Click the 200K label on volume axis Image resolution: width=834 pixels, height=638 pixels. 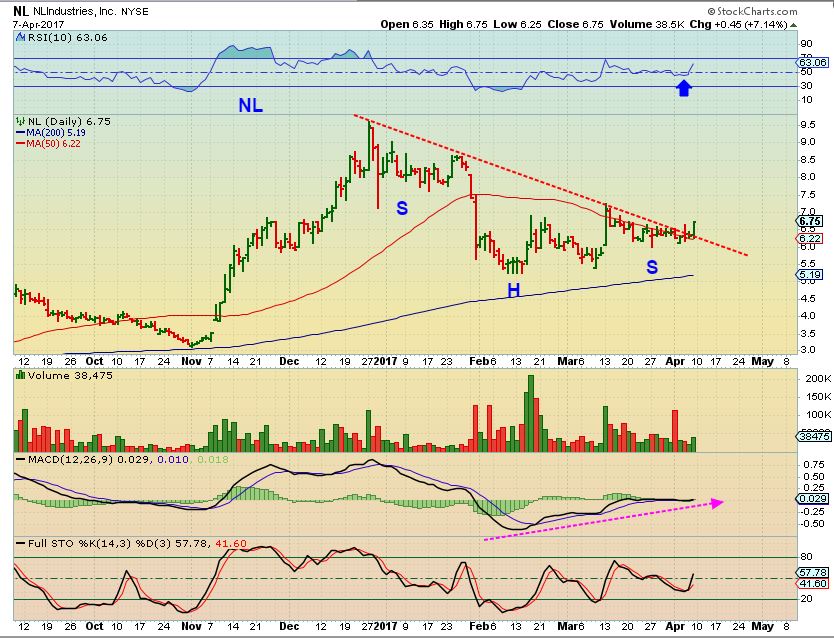pos(818,379)
